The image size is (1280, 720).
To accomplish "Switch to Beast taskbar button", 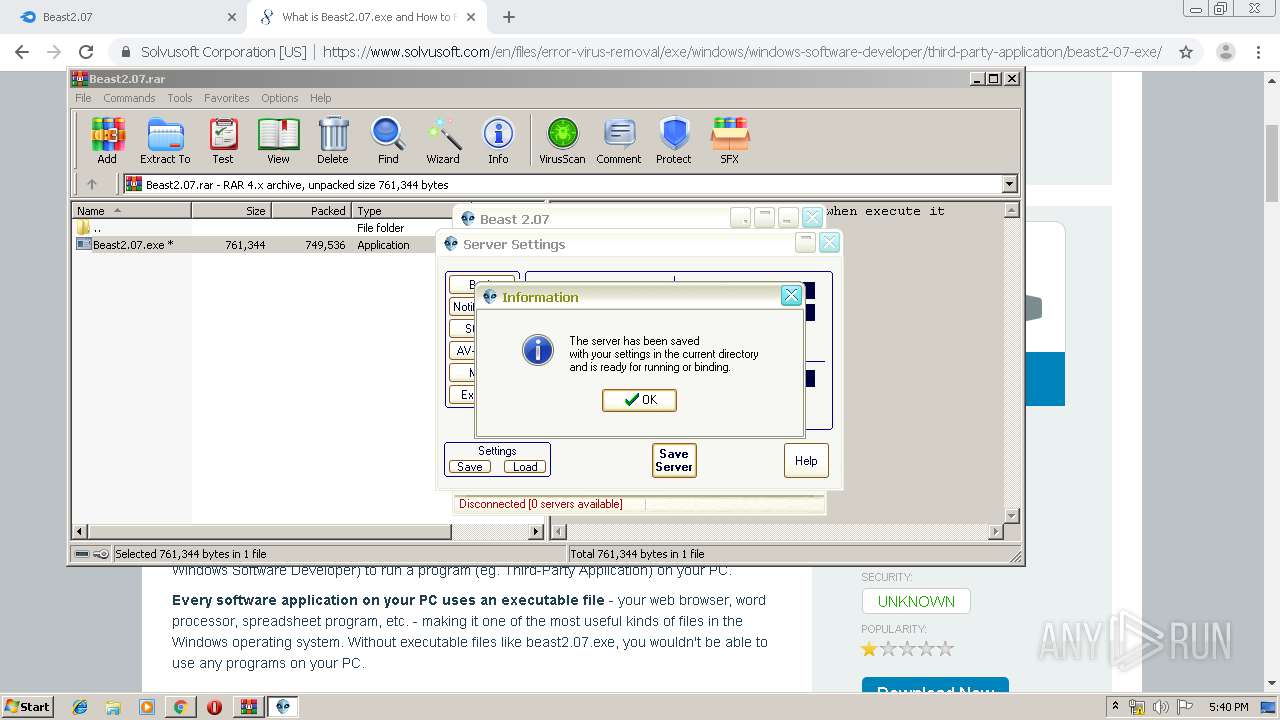I will tap(283, 707).
